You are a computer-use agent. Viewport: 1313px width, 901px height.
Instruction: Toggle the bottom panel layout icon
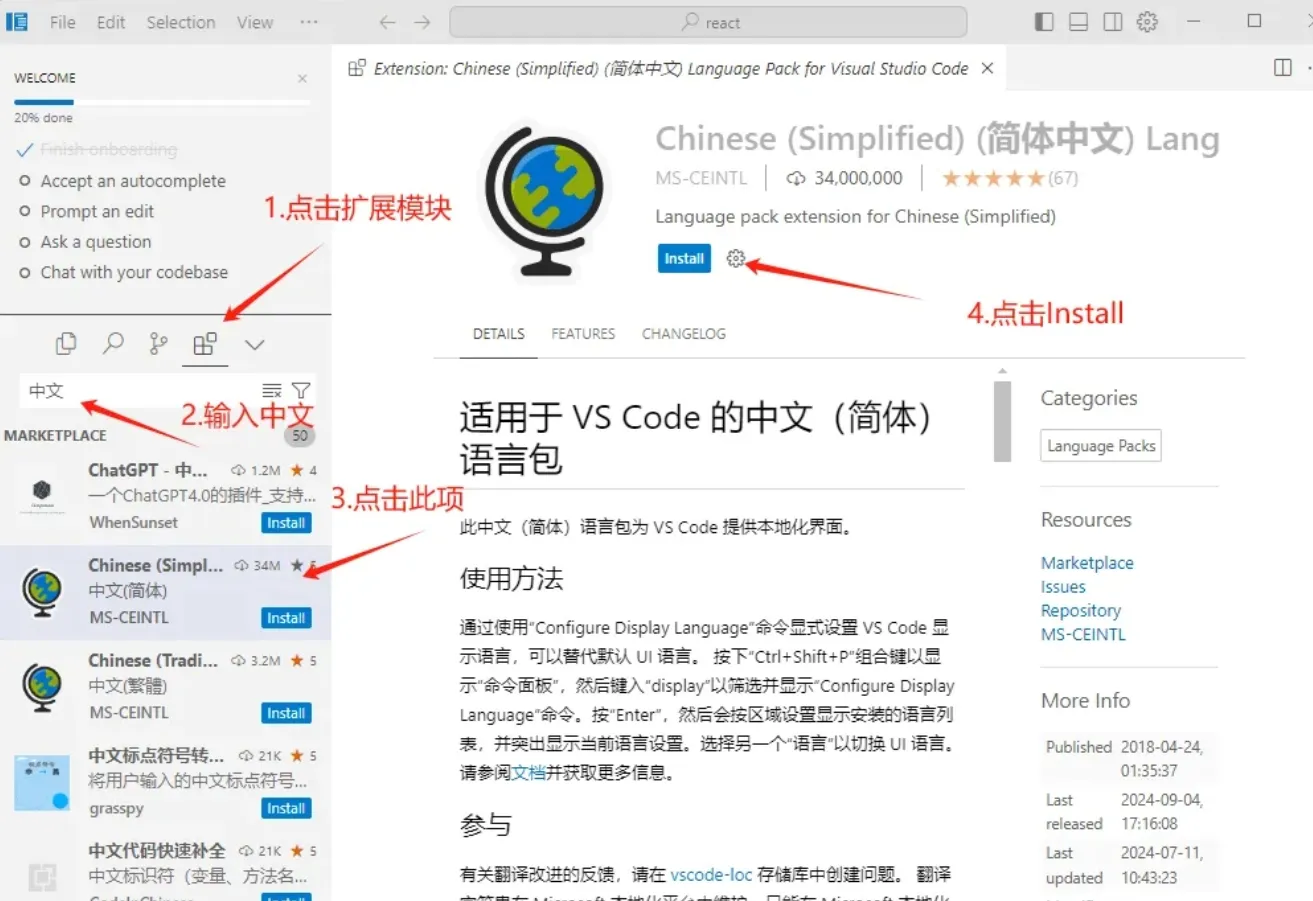click(x=1078, y=22)
